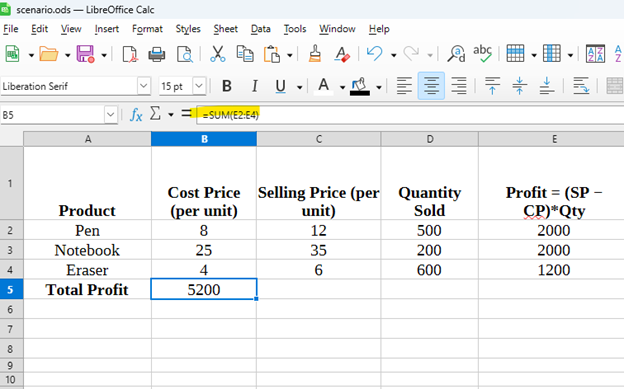Save the document with the Save icon

[85, 54]
